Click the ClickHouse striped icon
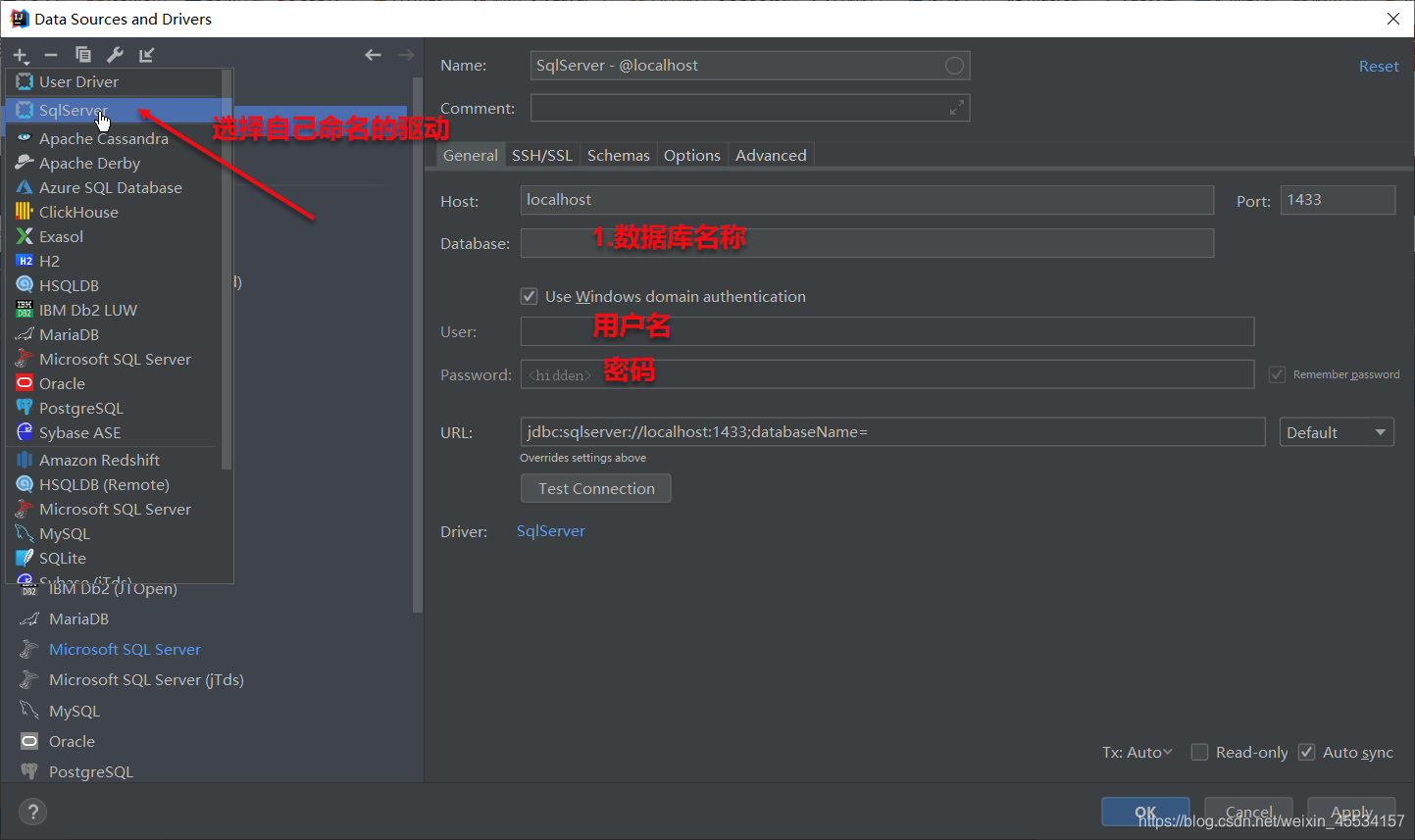Image resolution: width=1415 pixels, height=840 pixels. [25, 212]
